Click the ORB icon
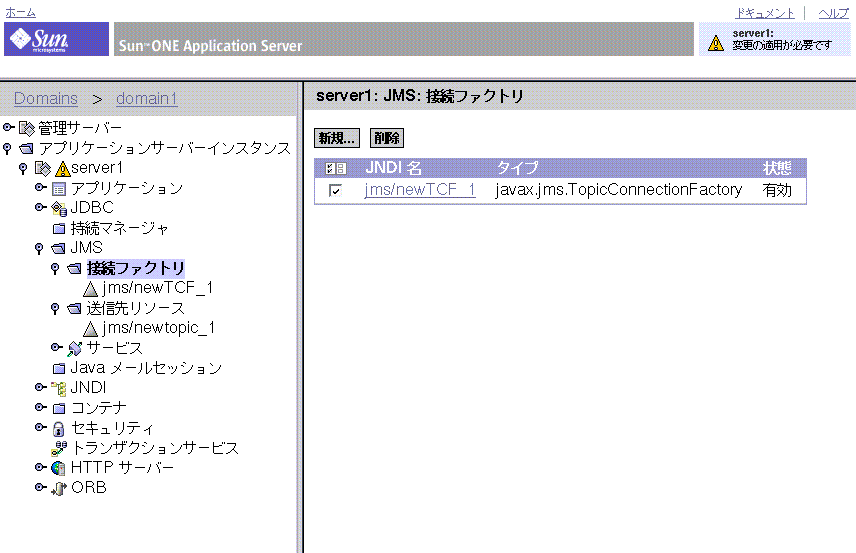The height and width of the screenshot is (553, 856). pos(58,488)
